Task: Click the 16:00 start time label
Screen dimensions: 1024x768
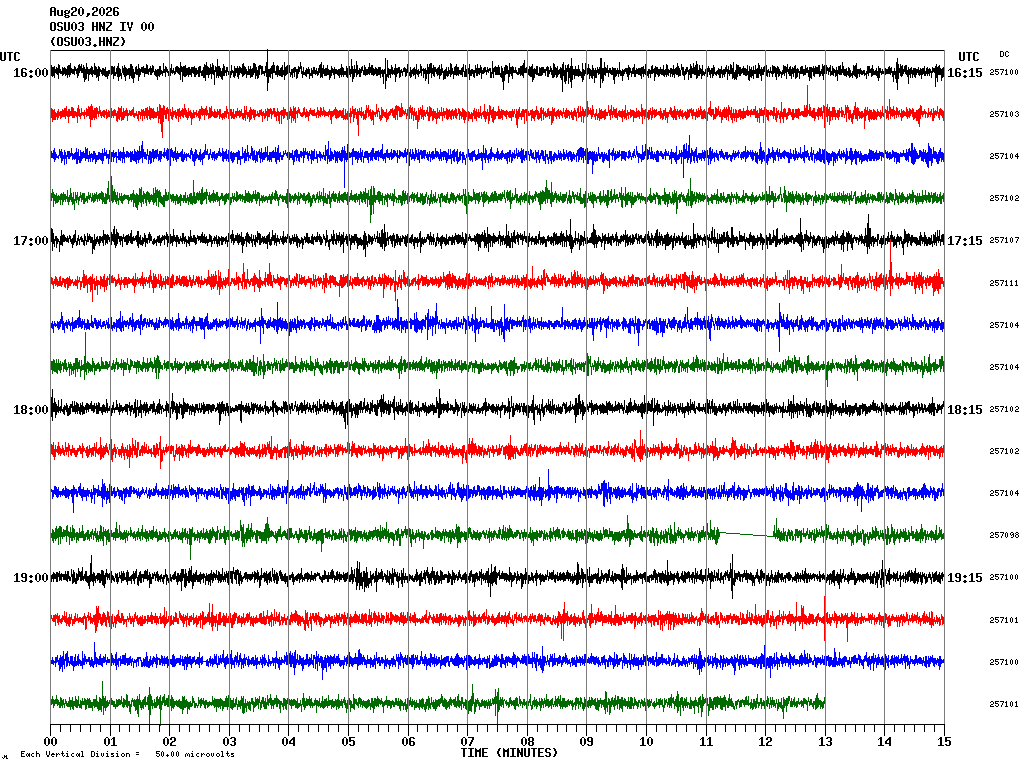Action: point(31,72)
